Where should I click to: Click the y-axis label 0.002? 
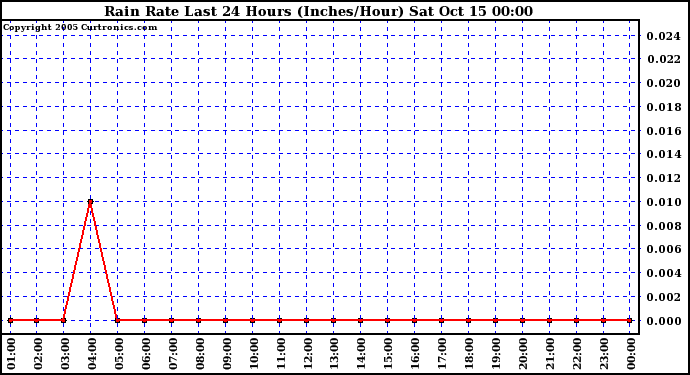pyautogui.click(x=663, y=297)
